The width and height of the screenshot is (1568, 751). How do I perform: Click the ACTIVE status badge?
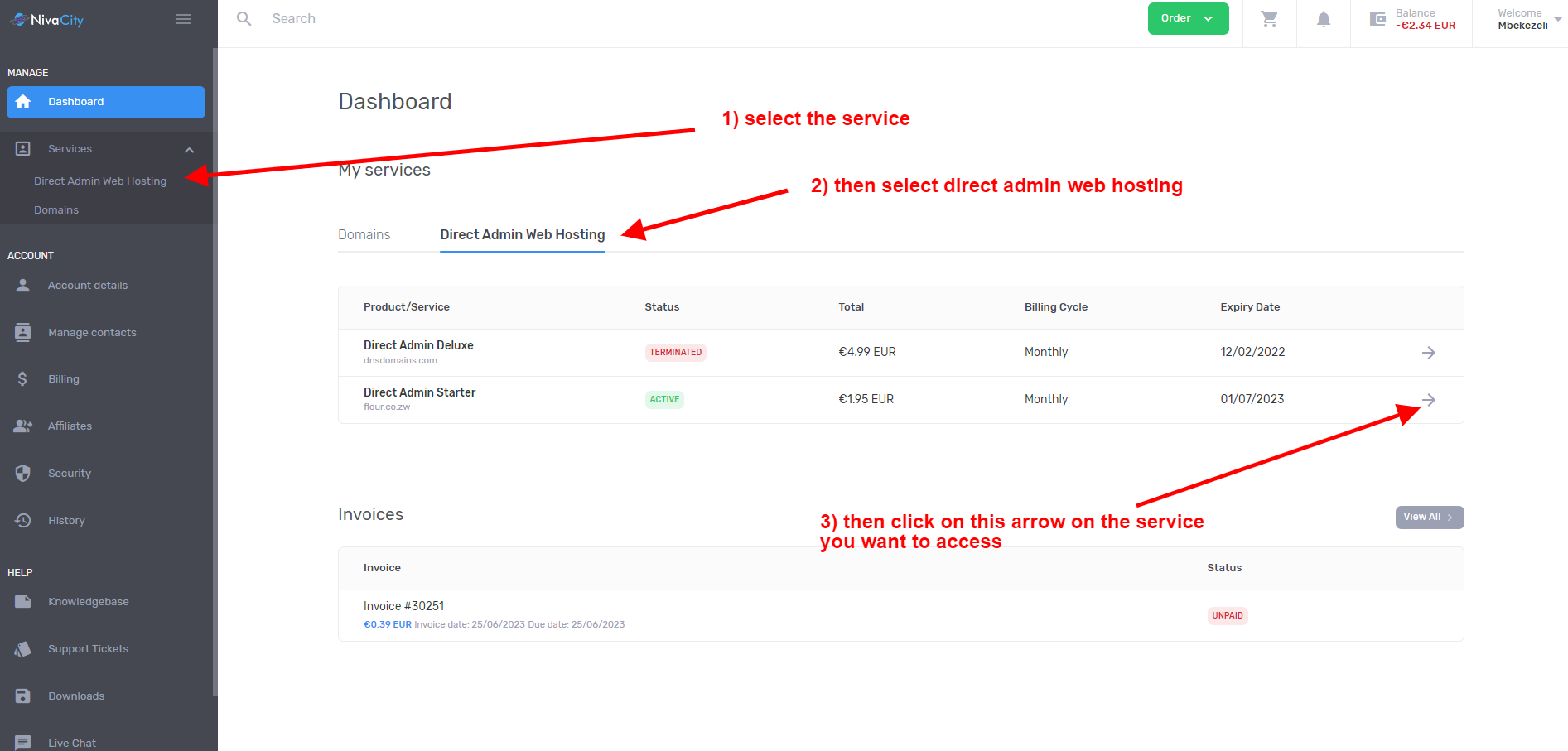[664, 400]
